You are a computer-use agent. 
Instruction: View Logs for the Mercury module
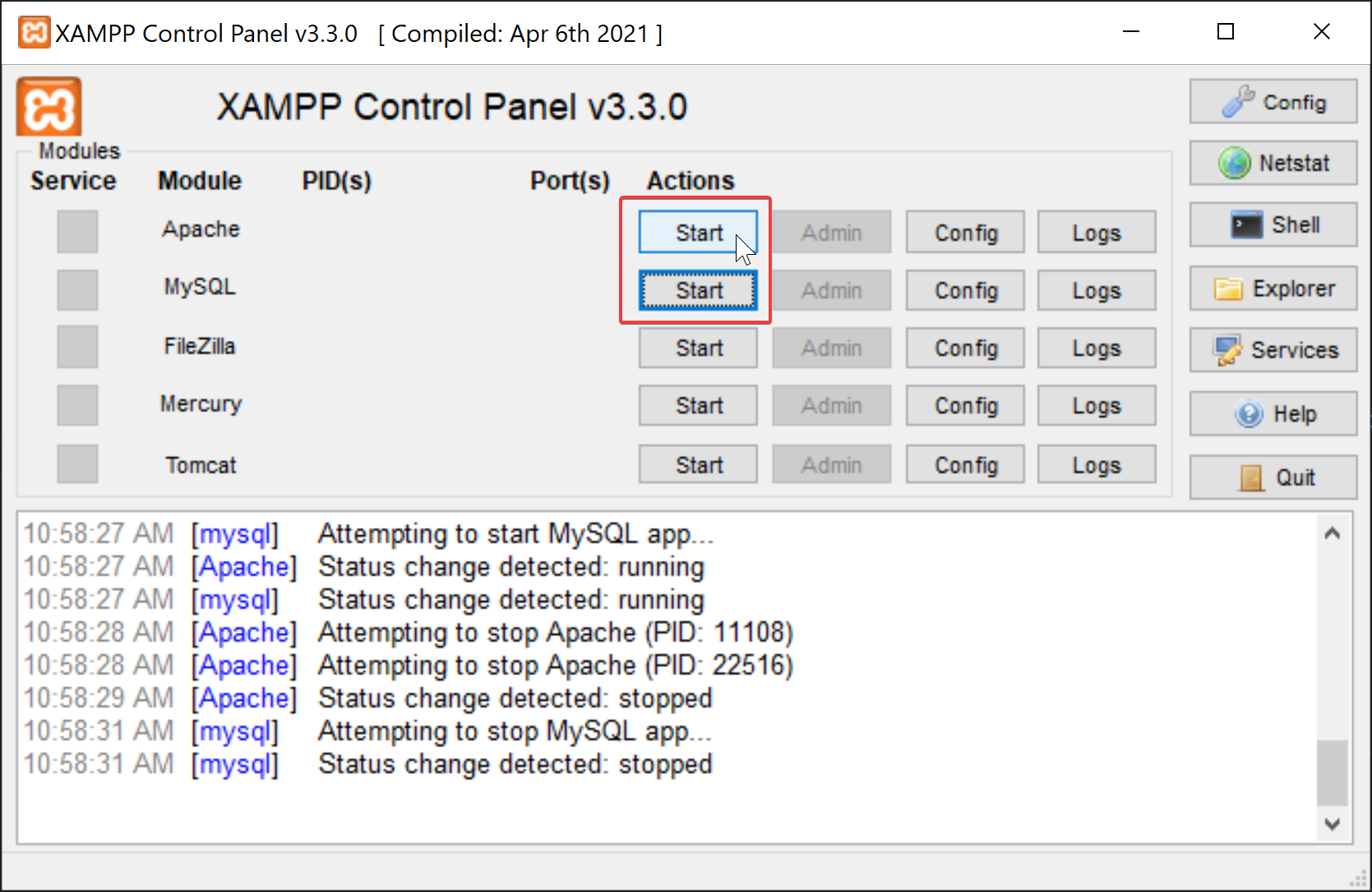coord(1096,406)
